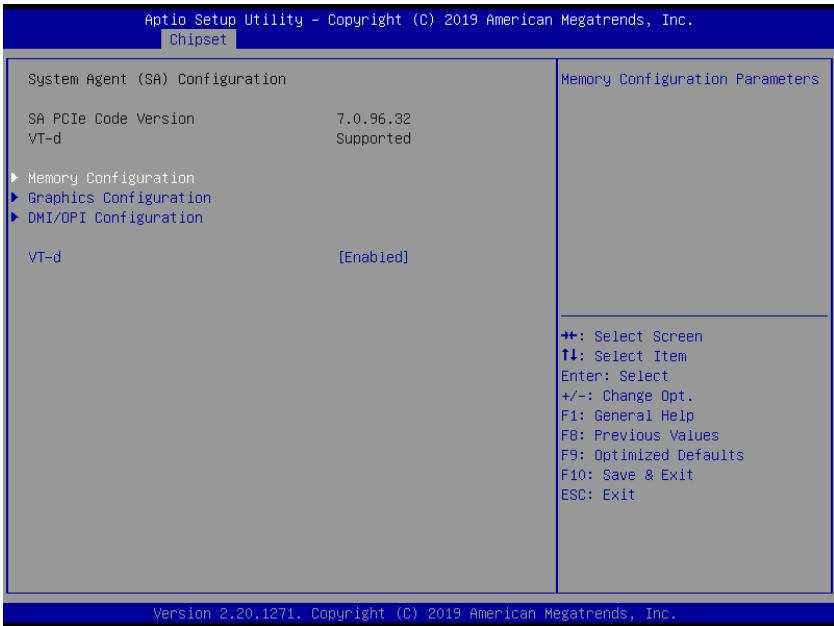834x626 pixels.
Task: Click the F1: General Help hint
Action: [628, 415]
